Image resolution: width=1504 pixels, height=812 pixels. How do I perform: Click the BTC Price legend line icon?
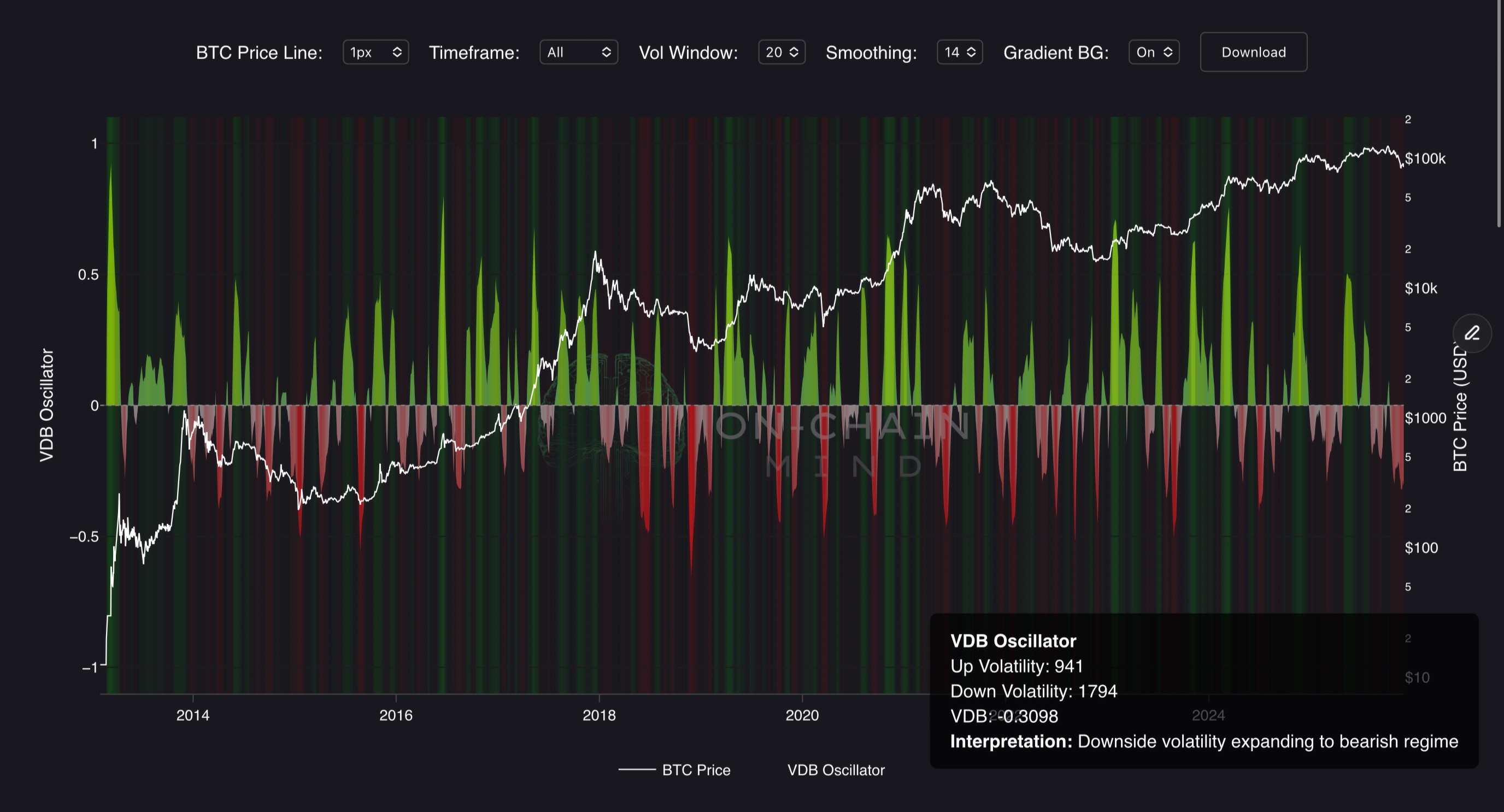[636, 770]
